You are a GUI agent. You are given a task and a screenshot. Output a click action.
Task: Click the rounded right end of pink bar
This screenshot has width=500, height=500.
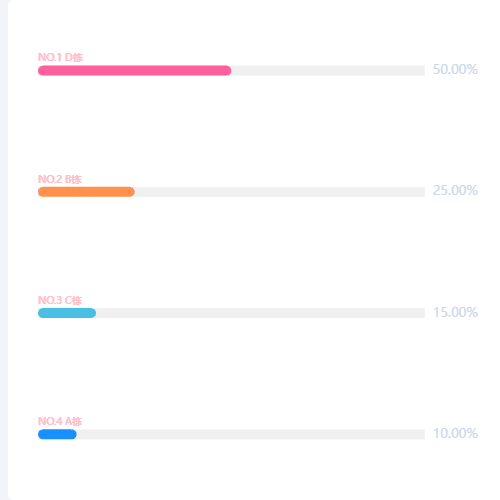coord(227,71)
